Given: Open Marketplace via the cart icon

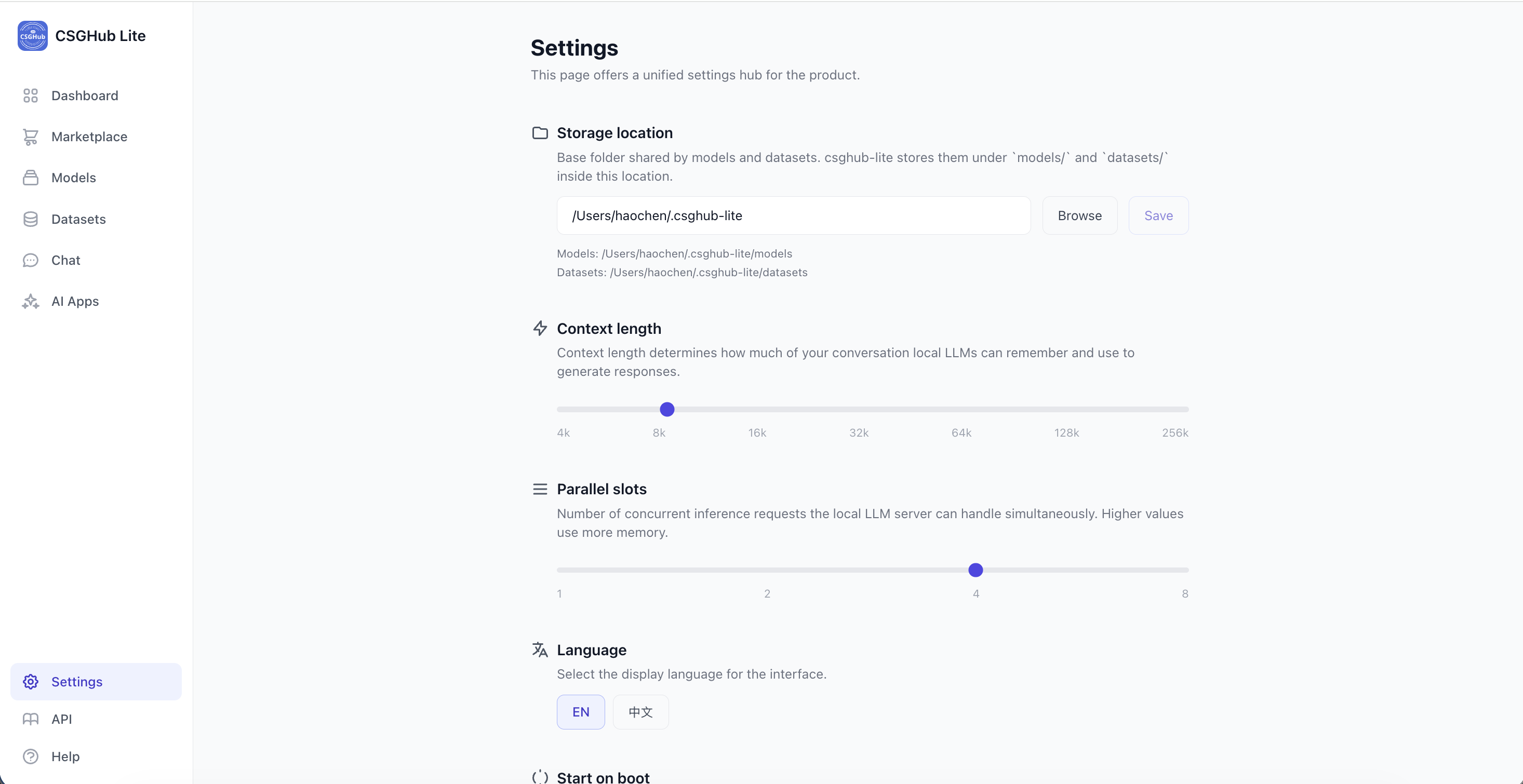Looking at the screenshot, I should coord(30,137).
